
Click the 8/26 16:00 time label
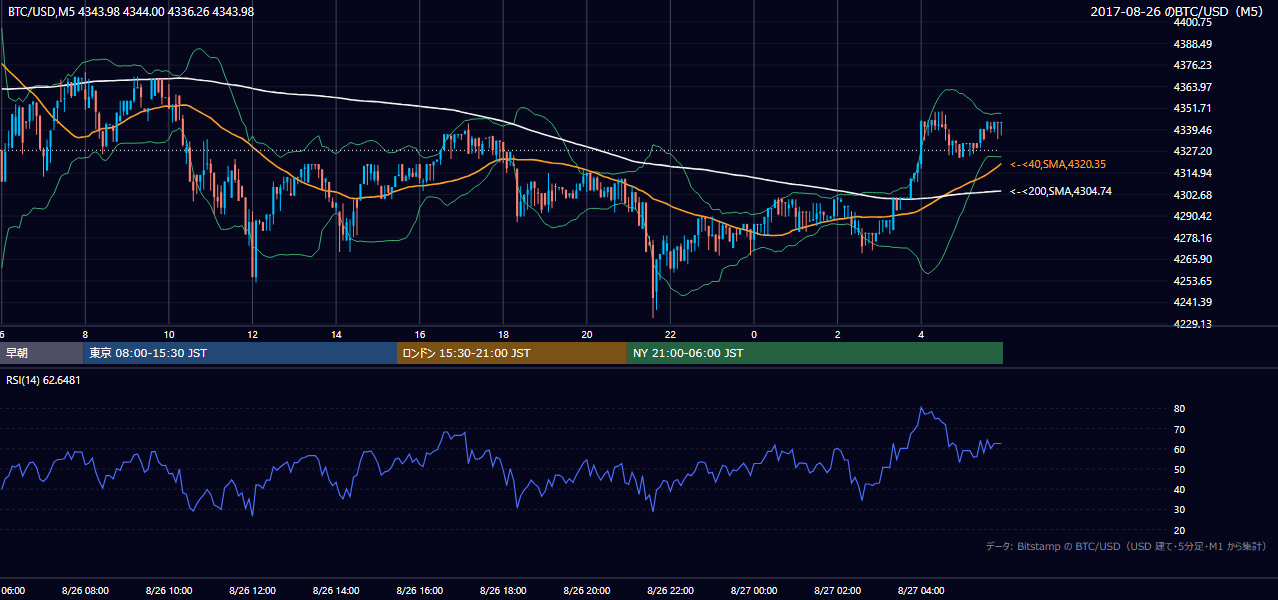(x=420, y=591)
